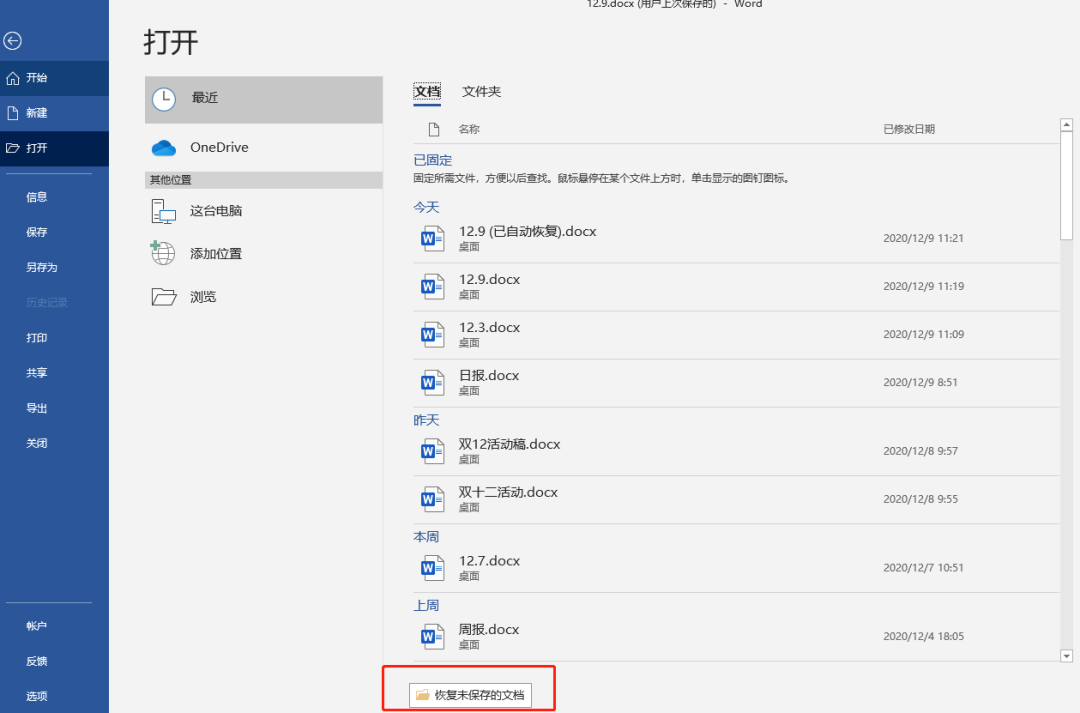The width and height of the screenshot is (1080, 713).
Task: Open 日报.docx from the recent list
Action: point(736,383)
